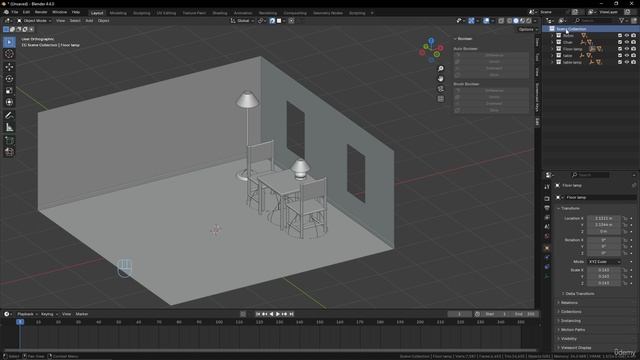Click the Blender logo menu icon
The image size is (640, 360).
[6, 12]
